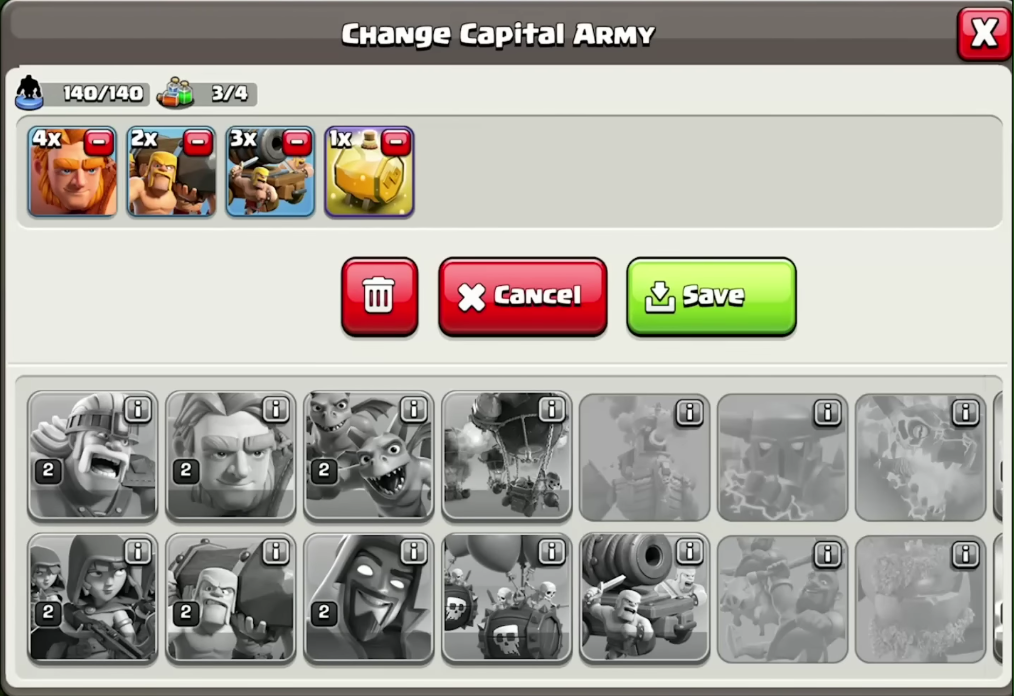View info for the Battle Ram cannon cart

(x=689, y=552)
